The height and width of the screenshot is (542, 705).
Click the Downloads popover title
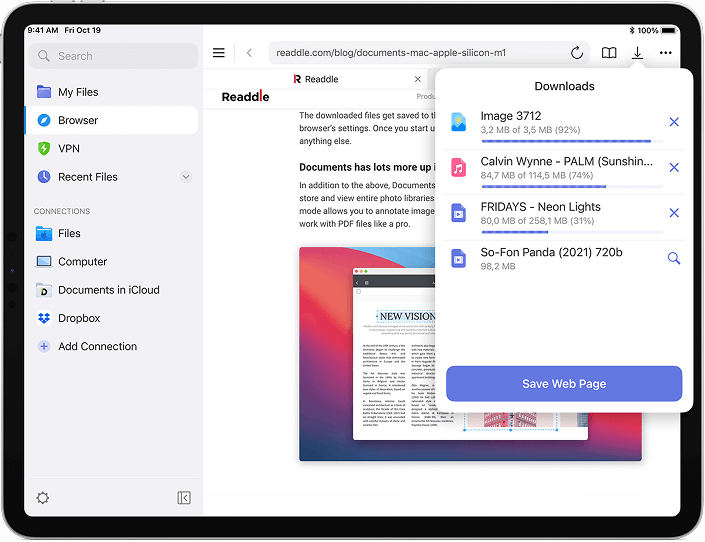click(x=564, y=86)
